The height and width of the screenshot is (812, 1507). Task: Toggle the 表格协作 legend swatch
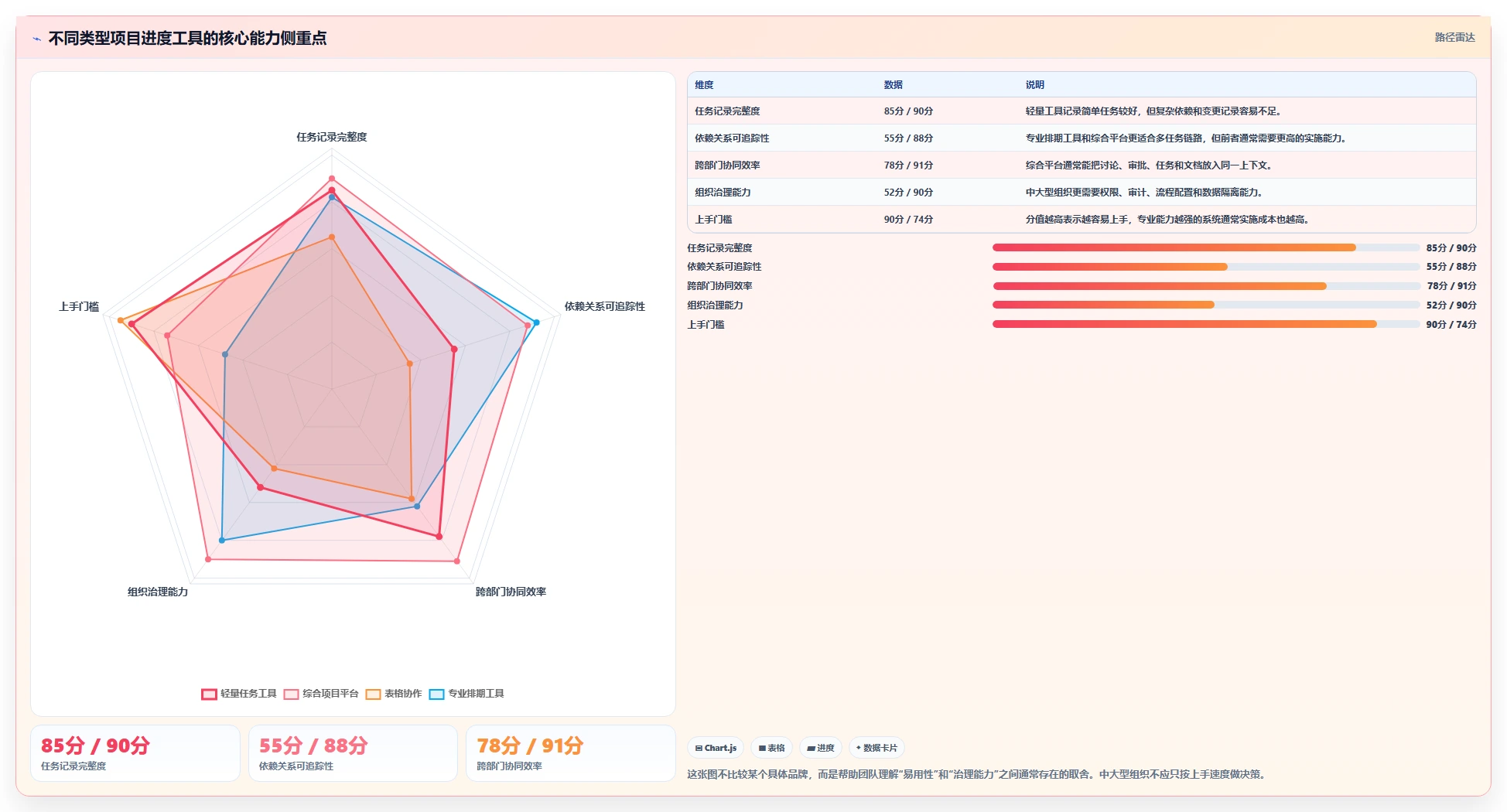point(373,694)
